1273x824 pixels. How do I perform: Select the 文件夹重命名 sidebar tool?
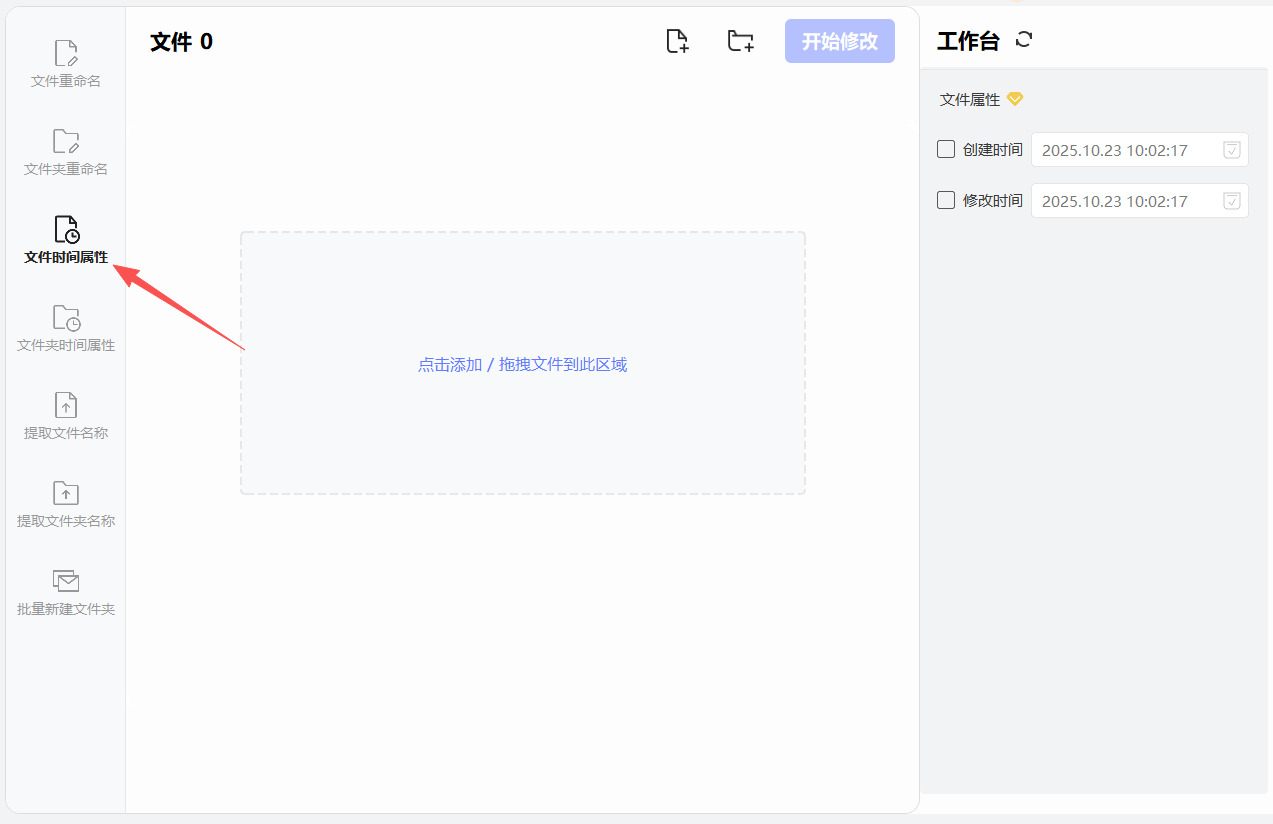(66, 152)
